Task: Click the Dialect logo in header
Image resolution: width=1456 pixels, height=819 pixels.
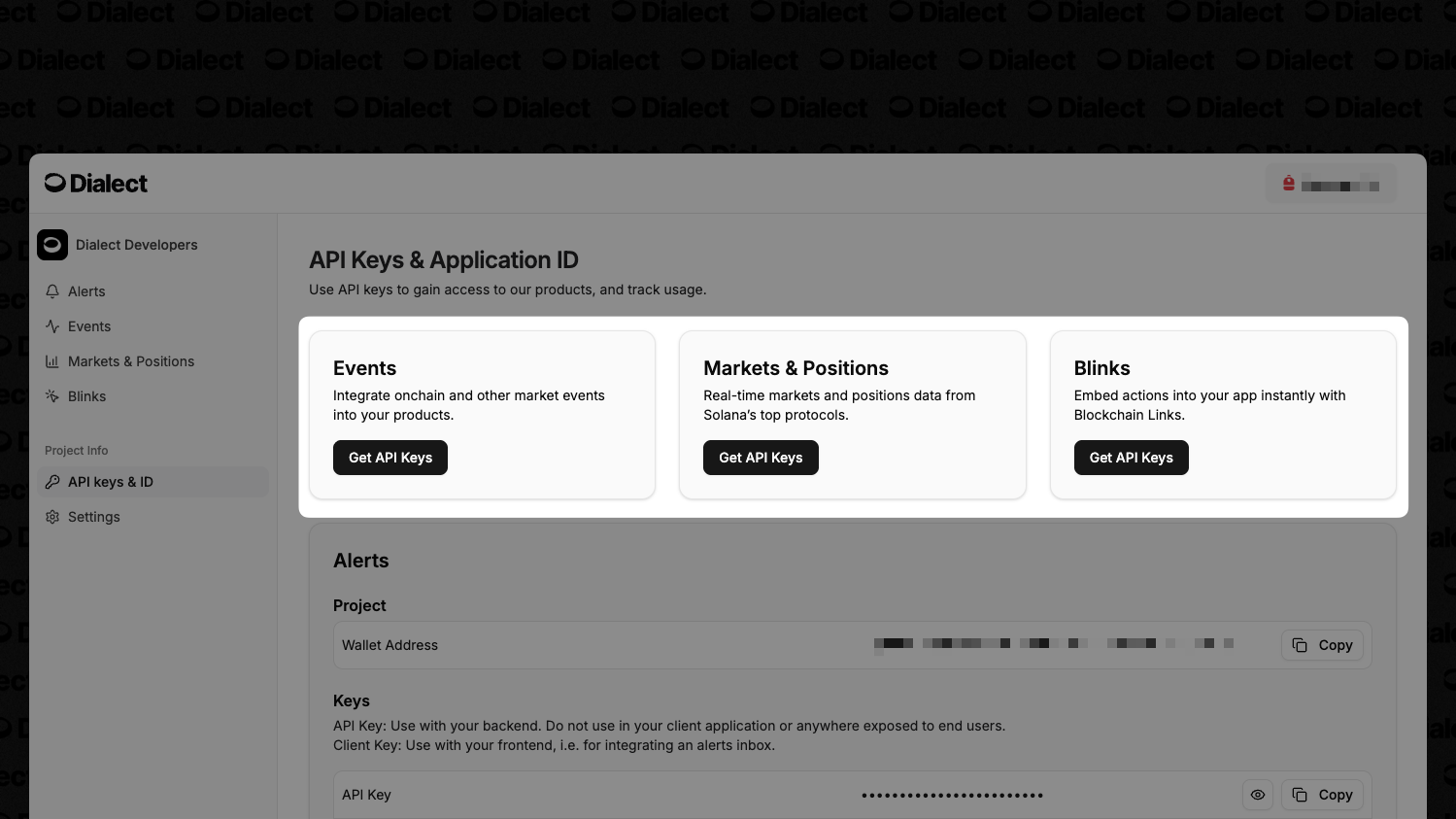Action: 96,184
